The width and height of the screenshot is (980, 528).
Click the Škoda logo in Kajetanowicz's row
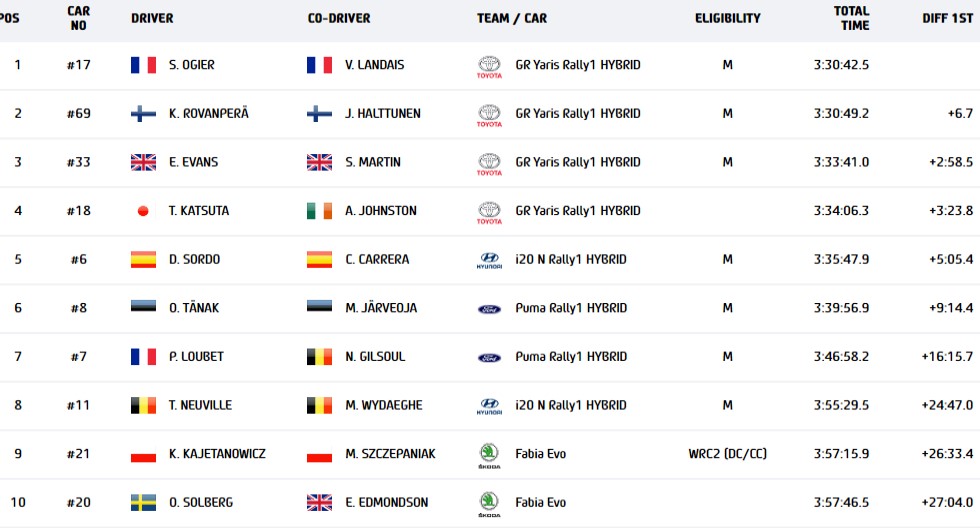489,455
